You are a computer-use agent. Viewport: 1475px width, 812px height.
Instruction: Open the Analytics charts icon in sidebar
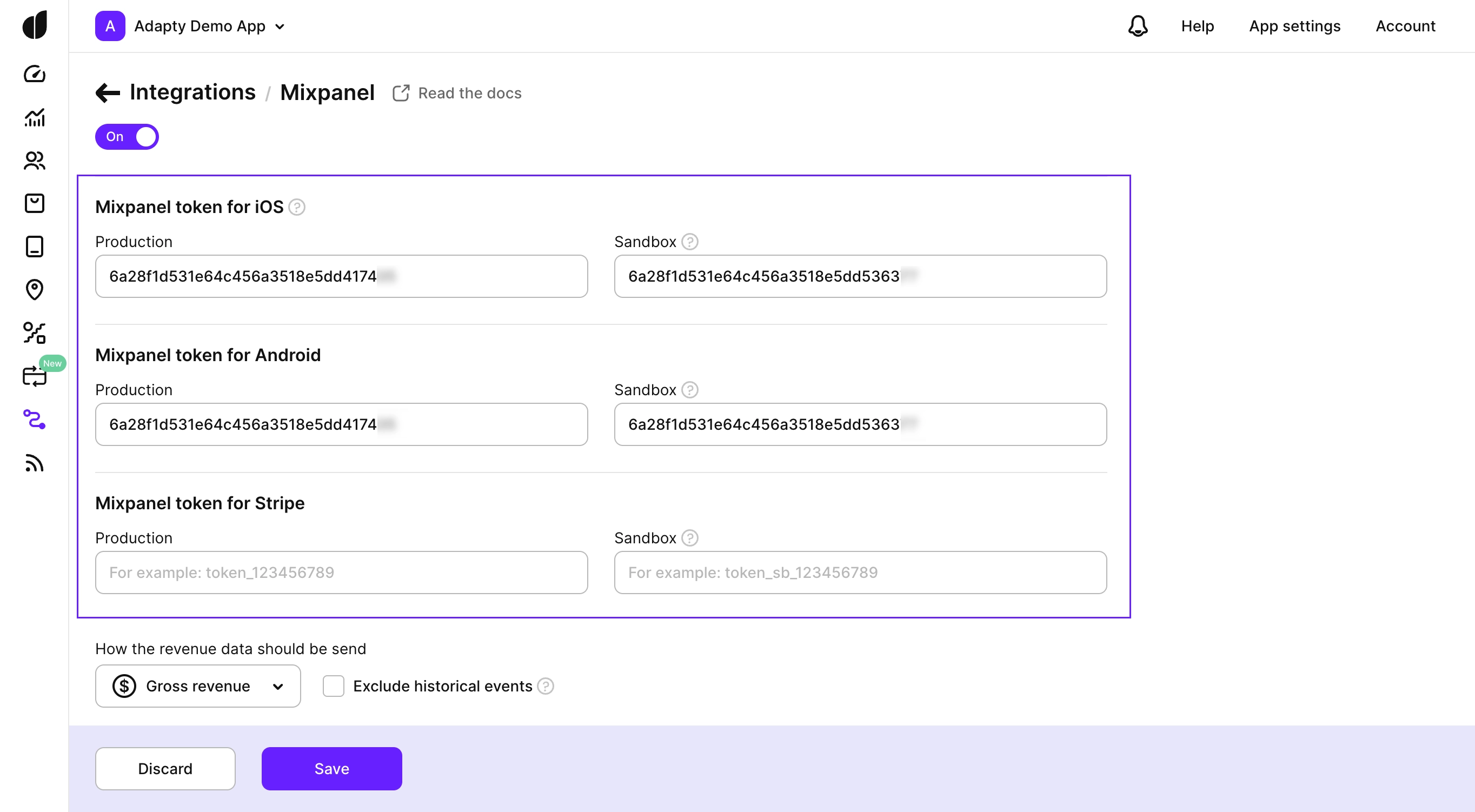click(x=35, y=118)
